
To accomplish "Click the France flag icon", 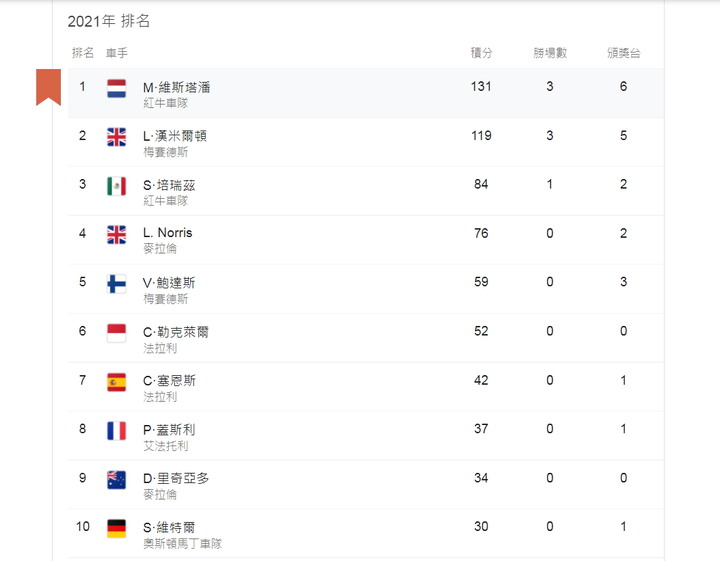I will click(117, 431).
